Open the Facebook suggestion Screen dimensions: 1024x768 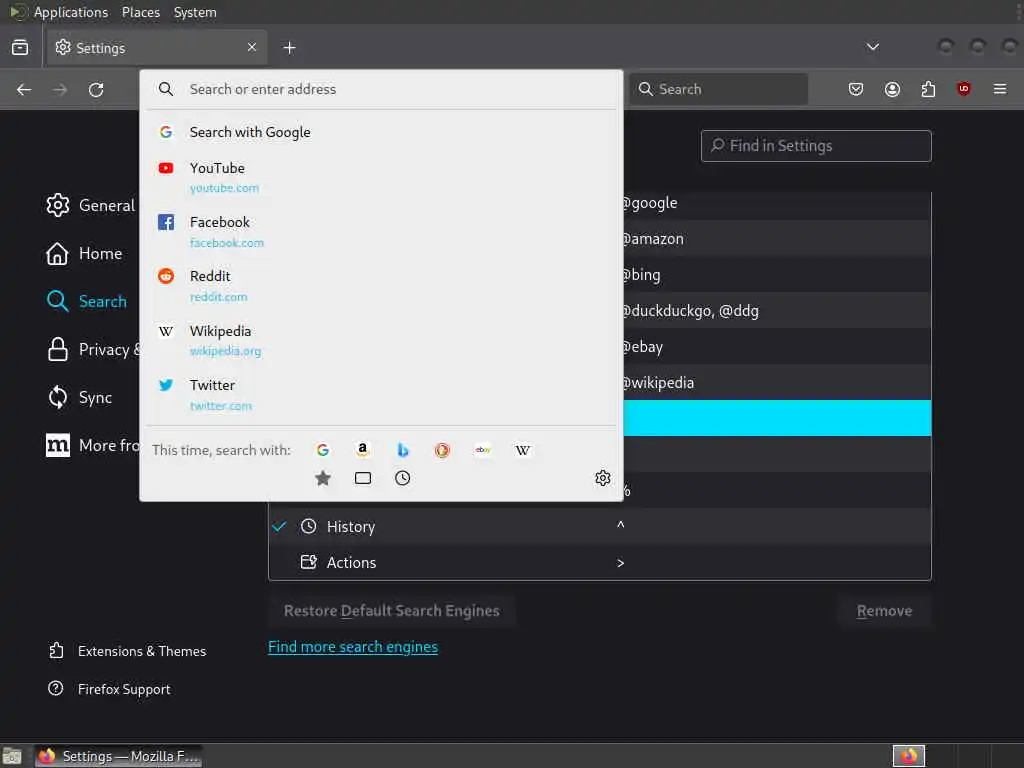(381, 232)
